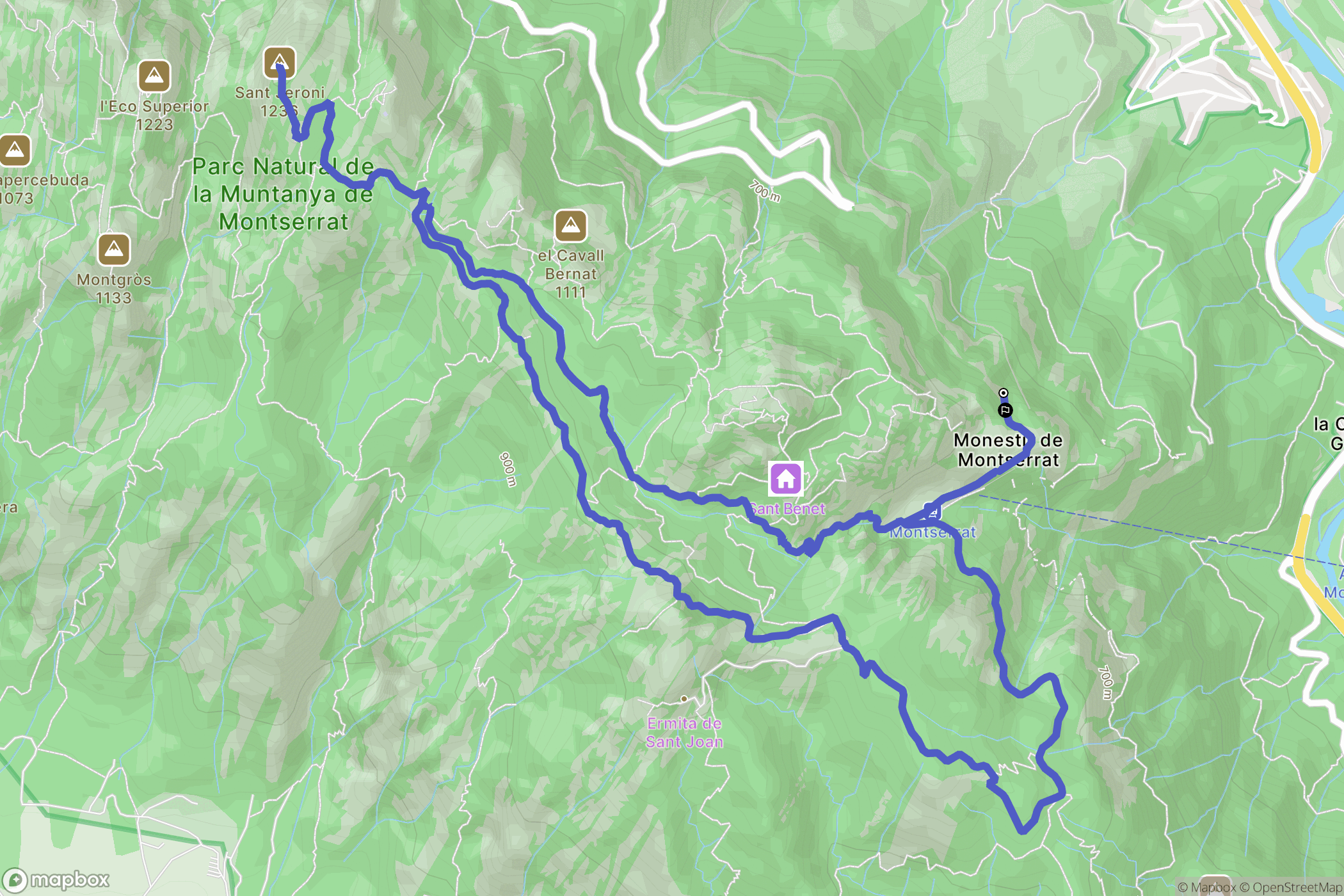
Task: Open the © Mapbox attribution link
Action: (1206, 887)
